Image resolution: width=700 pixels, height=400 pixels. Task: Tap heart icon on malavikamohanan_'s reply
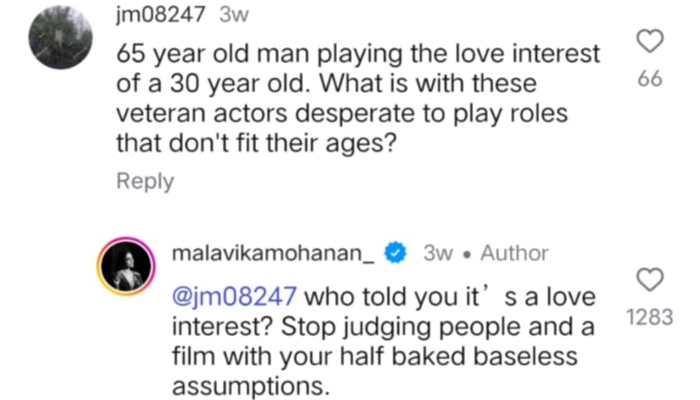point(650,279)
